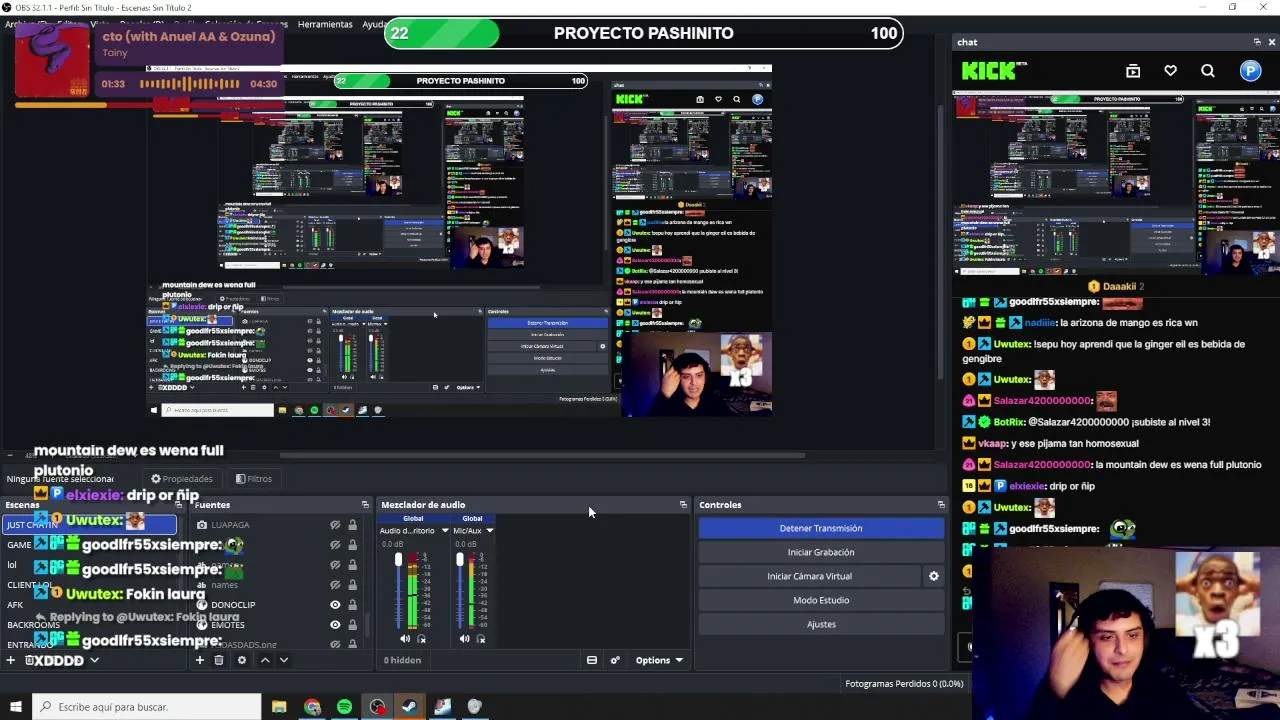The image size is (1280, 720).
Task: Open the audio mixer Options dropdown
Action: pyautogui.click(x=659, y=660)
